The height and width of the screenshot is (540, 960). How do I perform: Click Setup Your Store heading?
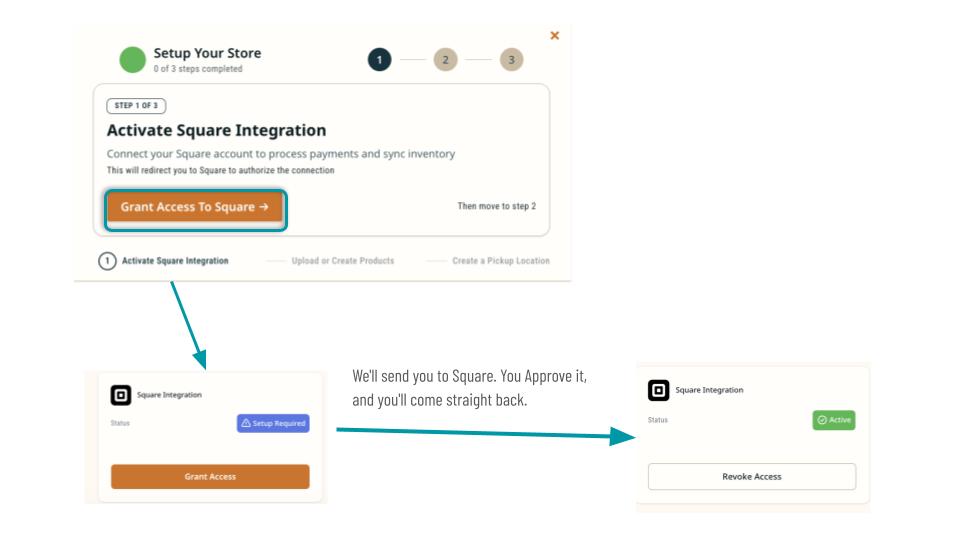[208, 53]
